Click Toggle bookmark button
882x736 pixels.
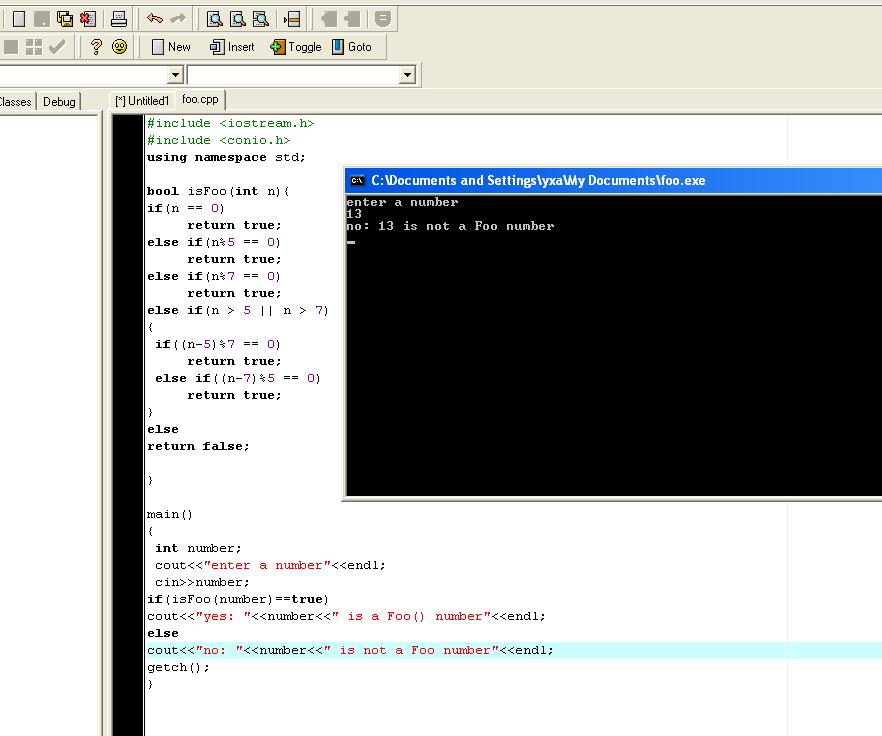point(296,47)
